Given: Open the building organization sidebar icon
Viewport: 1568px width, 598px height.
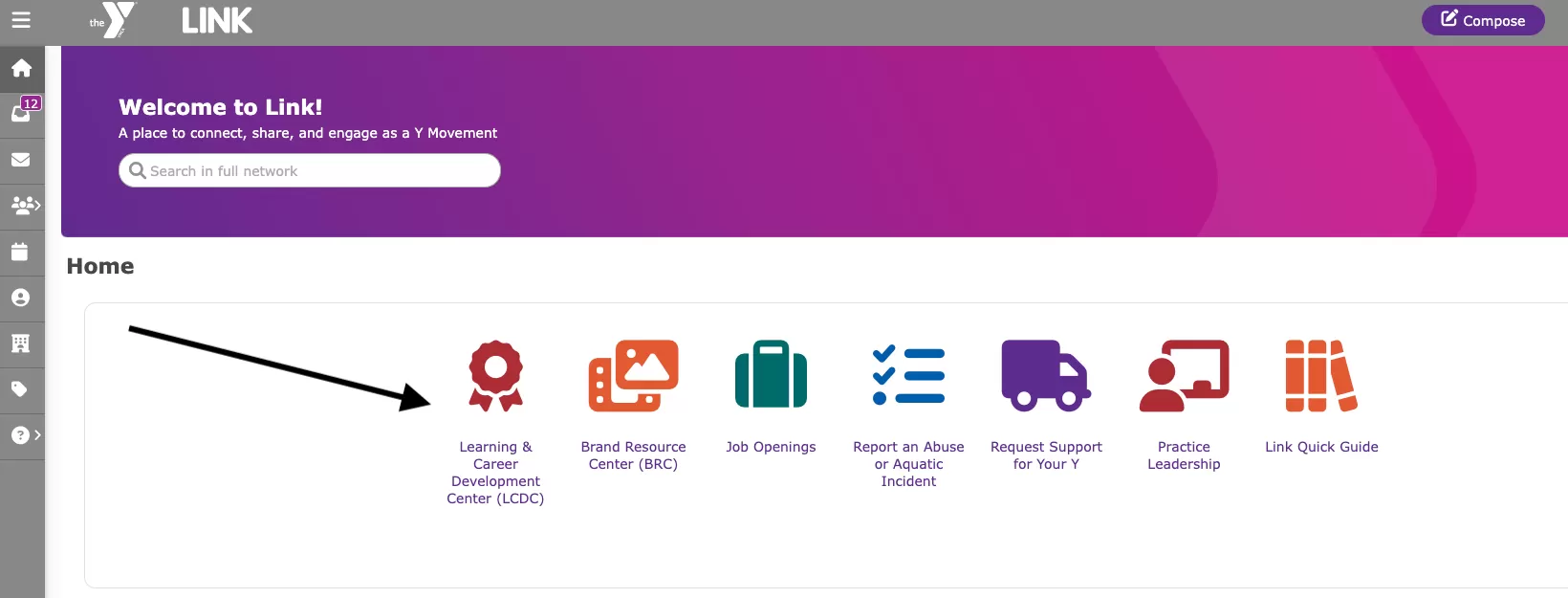Looking at the screenshot, I should [20, 343].
